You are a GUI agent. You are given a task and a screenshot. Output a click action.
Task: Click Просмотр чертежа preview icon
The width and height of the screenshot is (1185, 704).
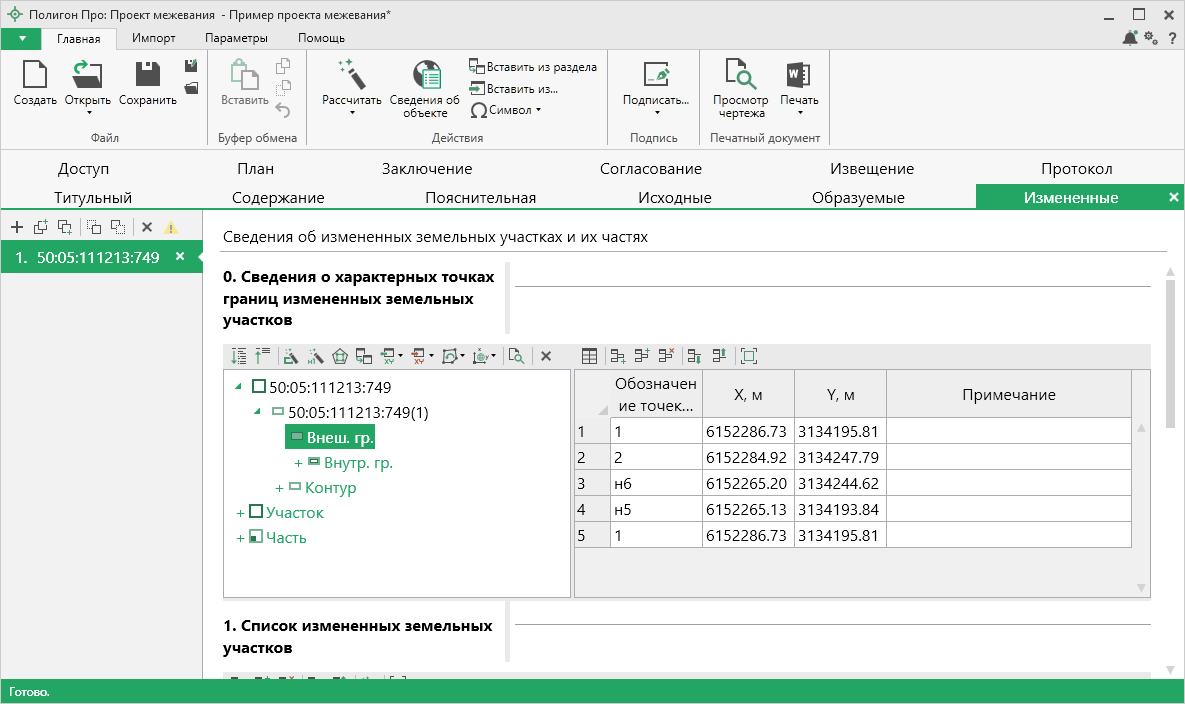tap(740, 75)
